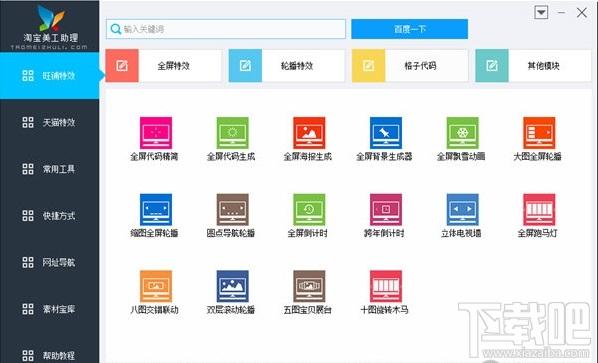Open the 双层滚动轮播 tool
The width and height of the screenshot is (598, 363).
coord(232,286)
